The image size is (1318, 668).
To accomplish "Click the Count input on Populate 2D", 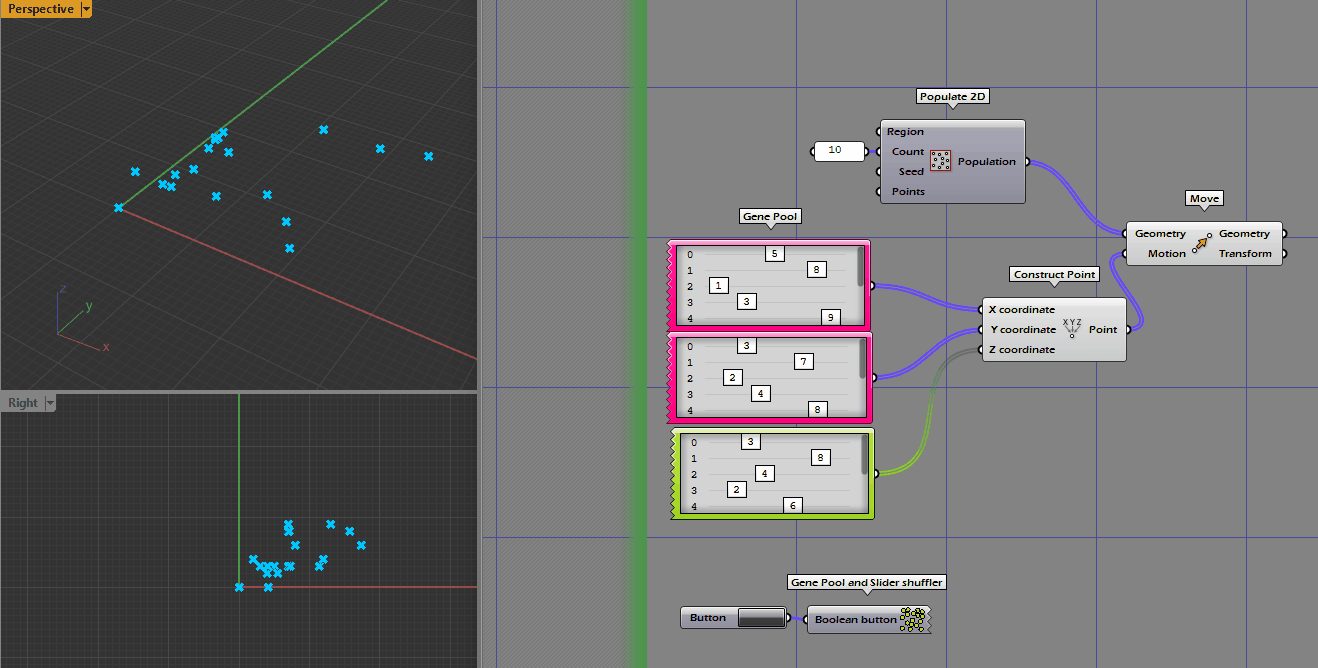I will tap(908, 152).
